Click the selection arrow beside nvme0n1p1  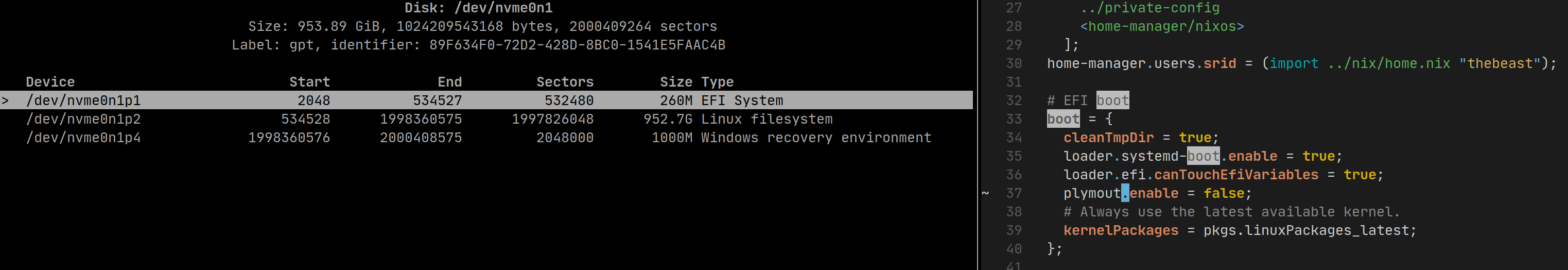click(x=5, y=100)
